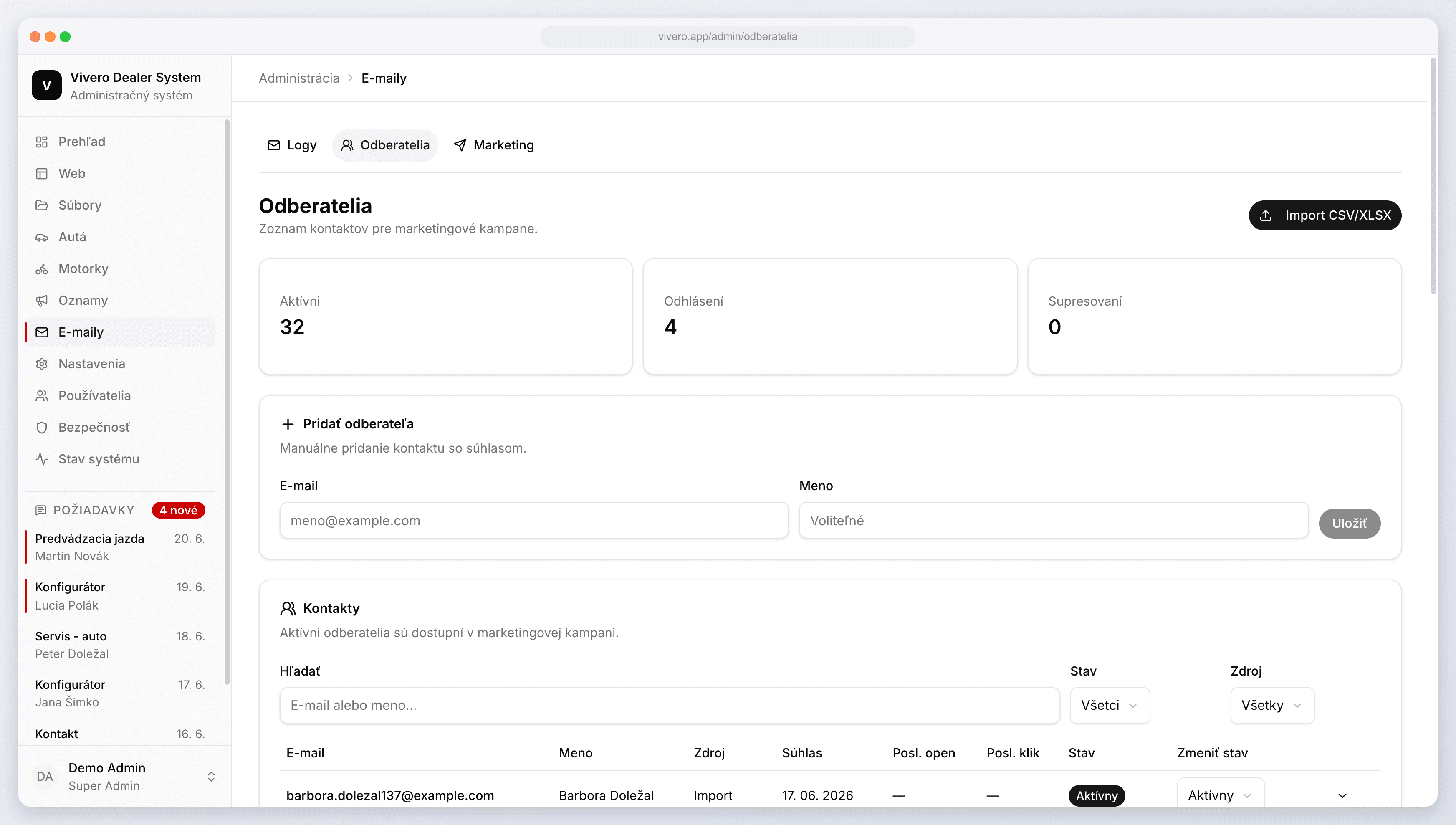Click the Vivero V logo
Image resolution: width=1456 pixels, height=825 pixels.
pyautogui.click(x=46, y=85)
